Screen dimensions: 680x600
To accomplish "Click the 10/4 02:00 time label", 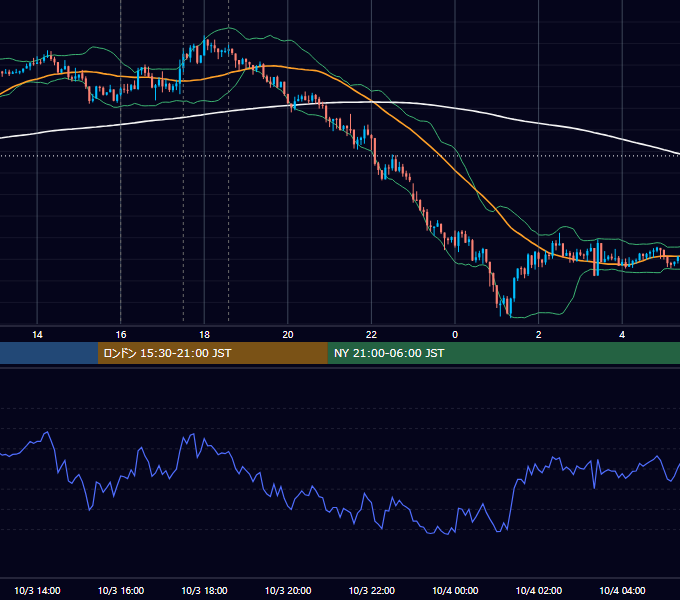I will tap(539, 590).
